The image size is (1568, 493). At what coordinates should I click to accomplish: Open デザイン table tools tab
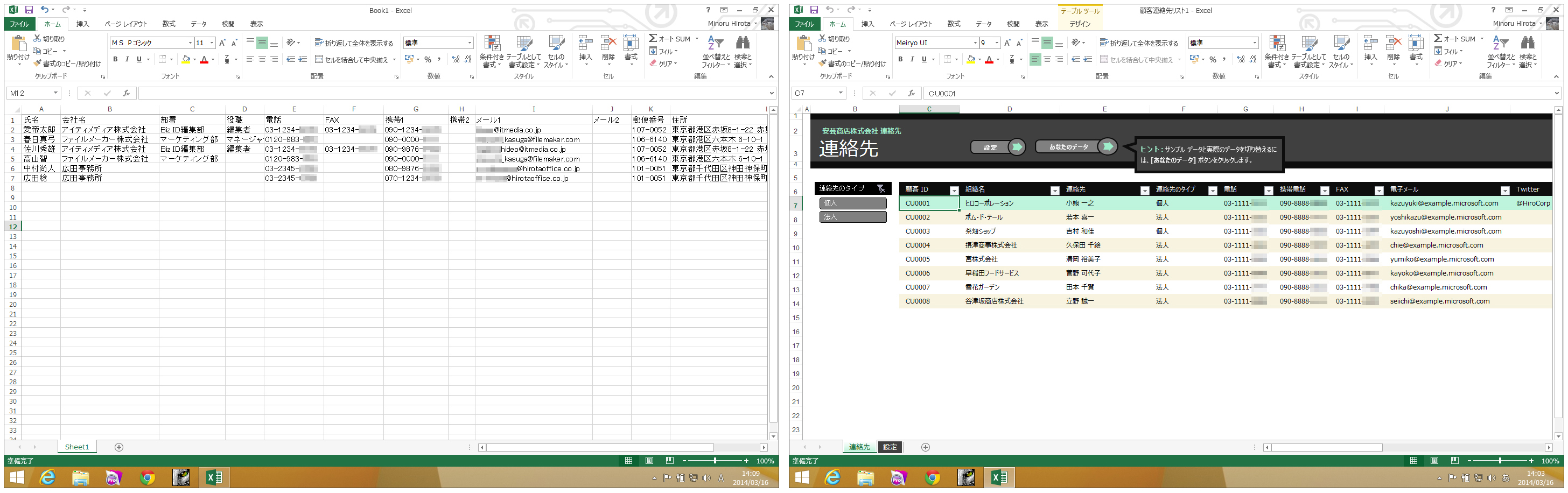click(1080, 24)
